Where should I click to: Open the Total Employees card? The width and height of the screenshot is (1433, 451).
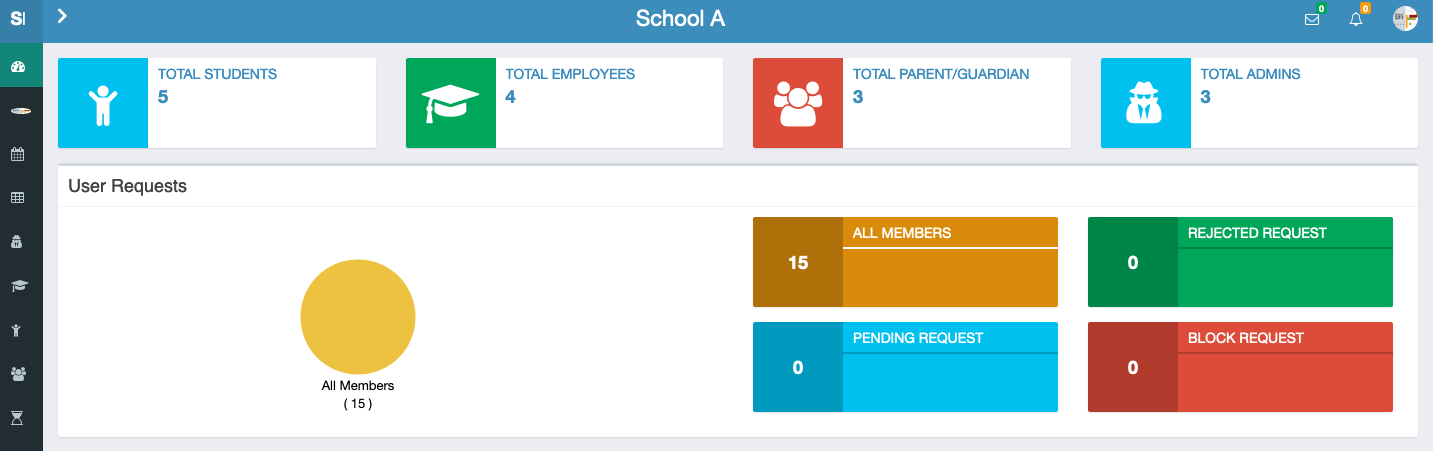564,103
